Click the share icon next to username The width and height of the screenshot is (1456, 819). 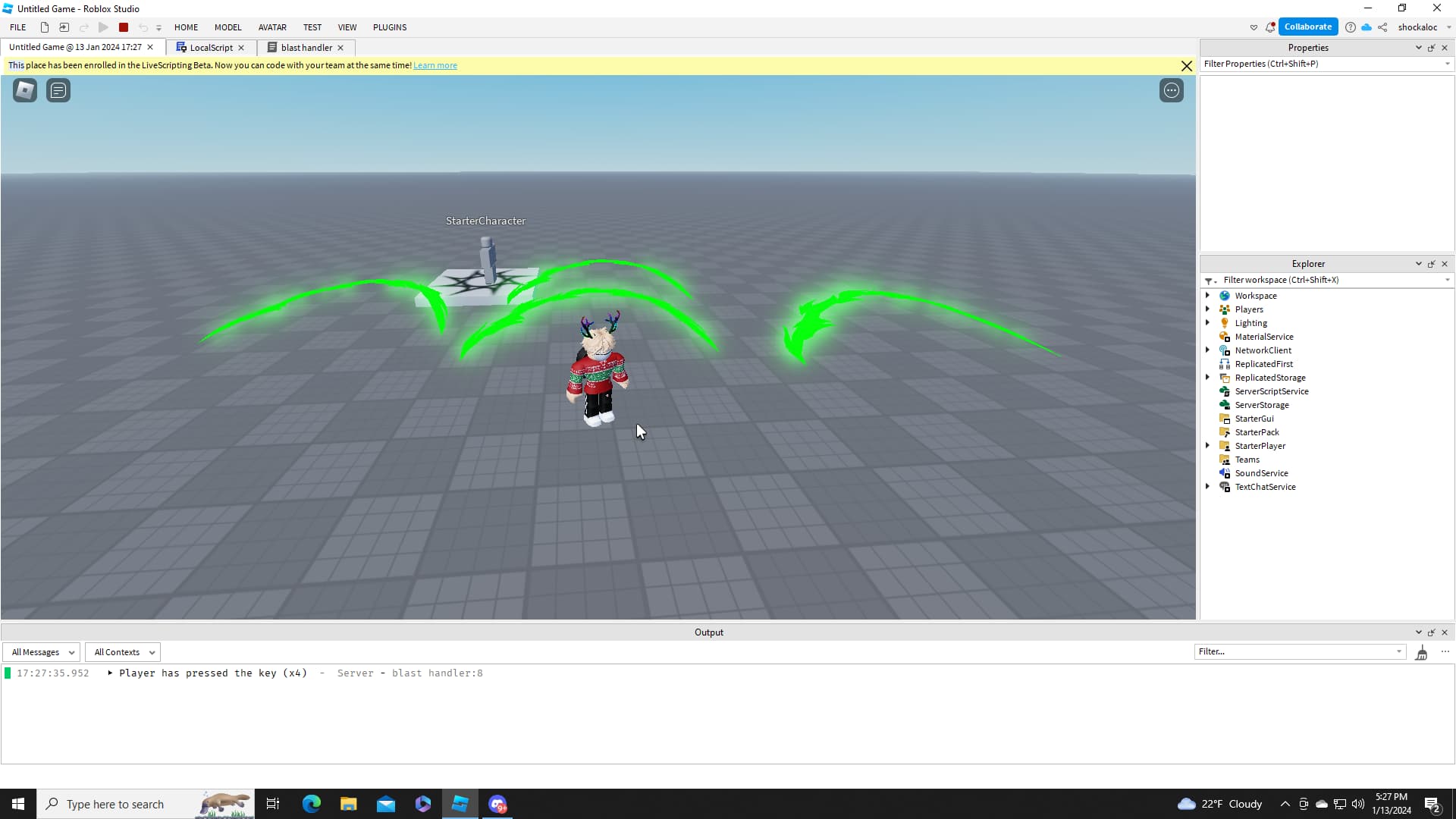tap(1382, 27)
